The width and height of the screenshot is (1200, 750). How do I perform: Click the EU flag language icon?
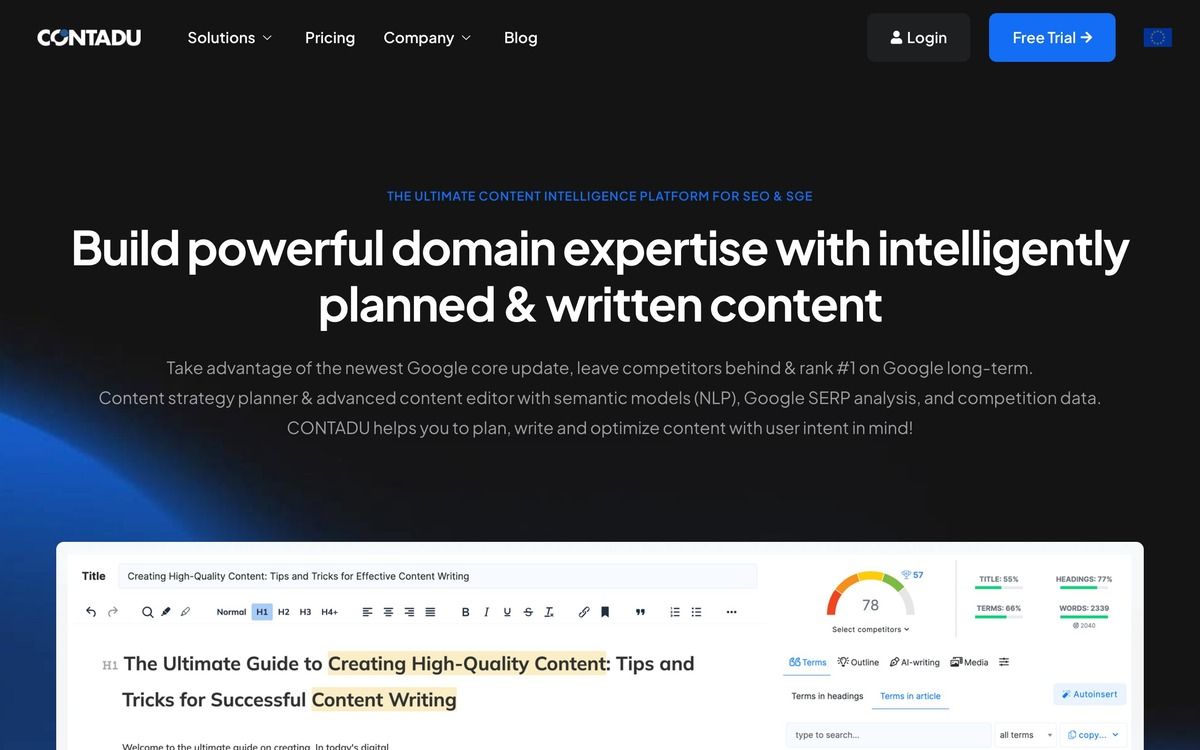(x=1157, y=38)
